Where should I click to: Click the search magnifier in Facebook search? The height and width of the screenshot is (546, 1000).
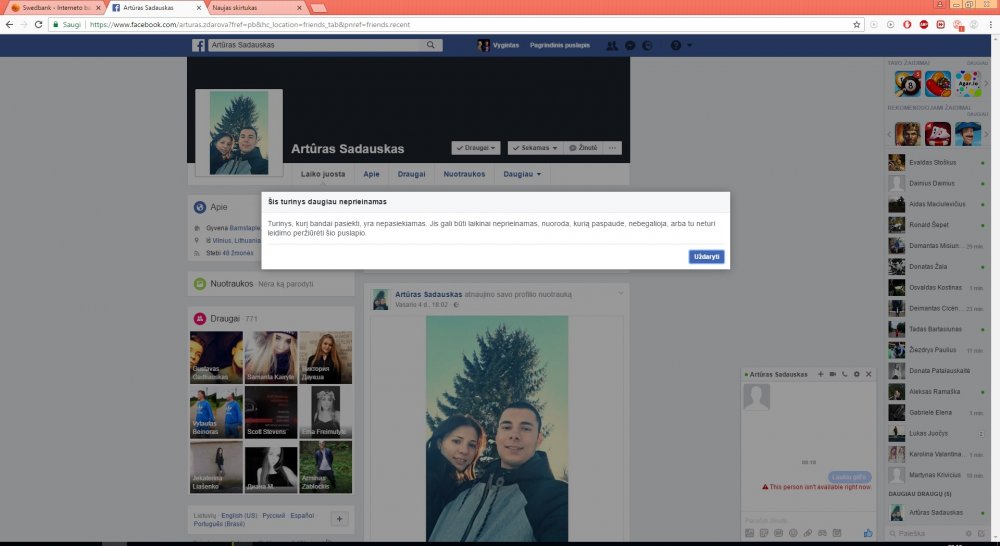[430, 45]
